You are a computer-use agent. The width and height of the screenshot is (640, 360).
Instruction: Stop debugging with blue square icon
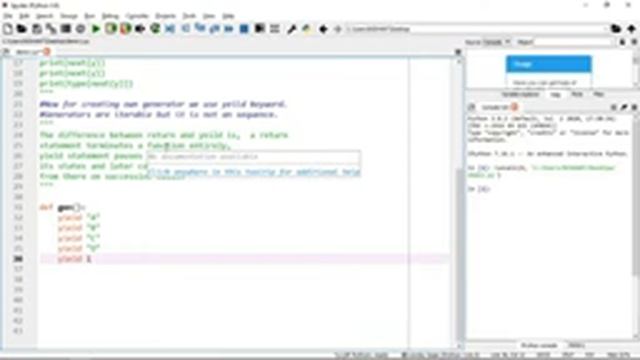pyautogui.click(x=244, y=29)
